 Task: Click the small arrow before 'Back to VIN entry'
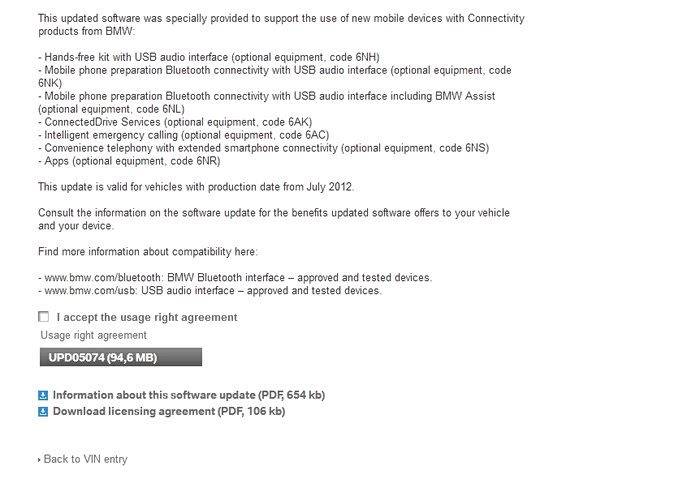coord(40,460)
